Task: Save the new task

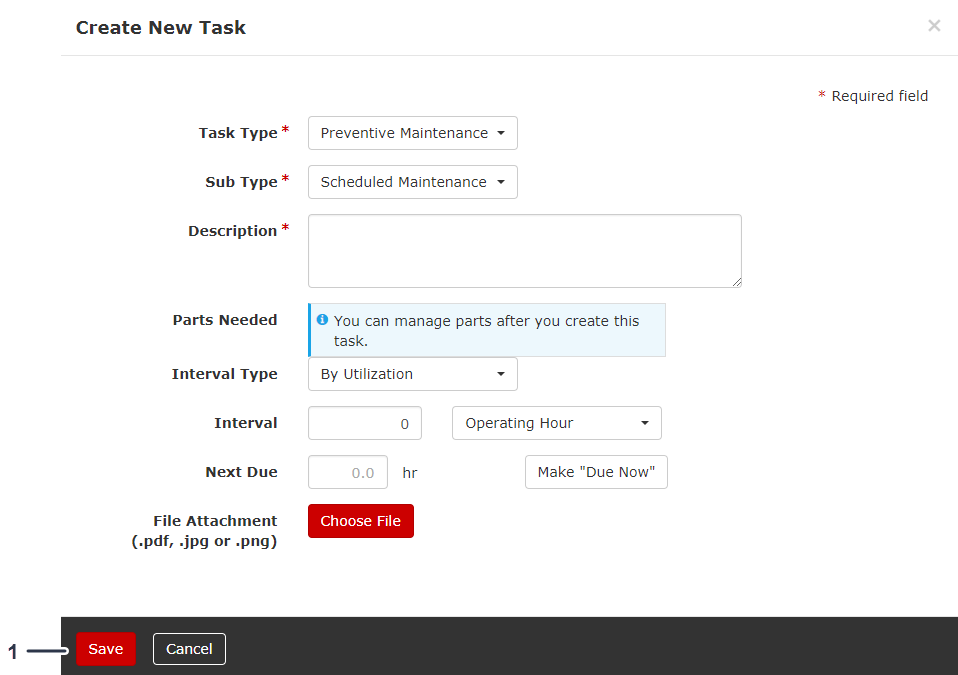Action: tap(105, 649)
